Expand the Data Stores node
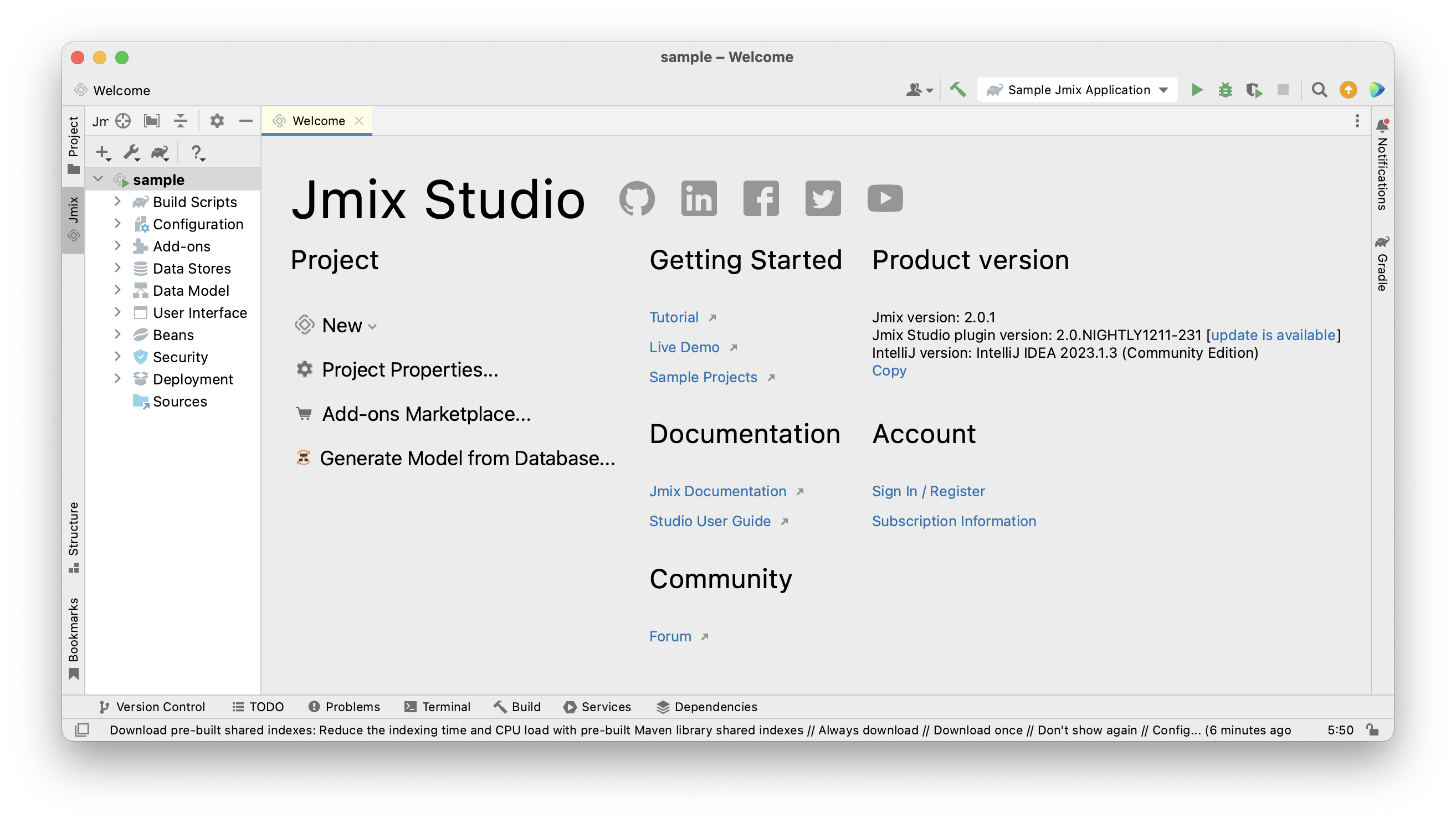 117,268
